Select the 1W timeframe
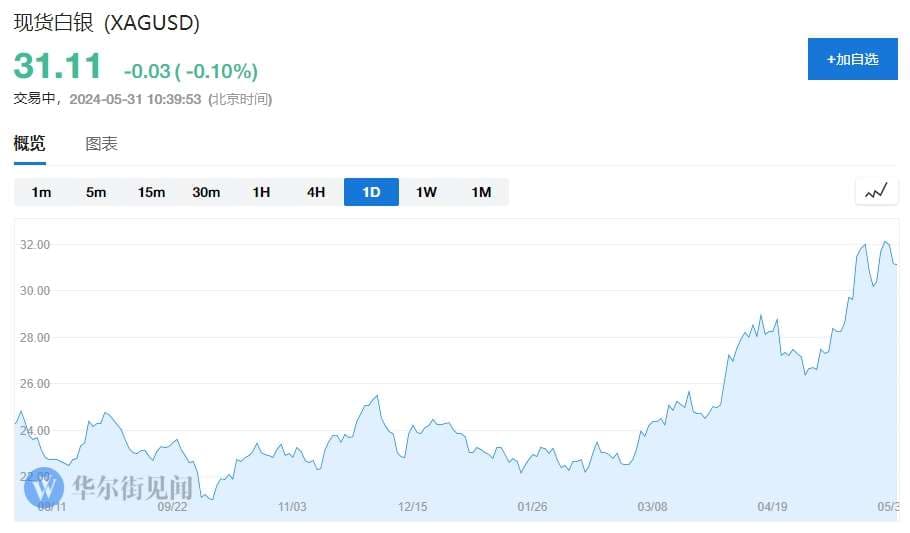 click(426, 192)
